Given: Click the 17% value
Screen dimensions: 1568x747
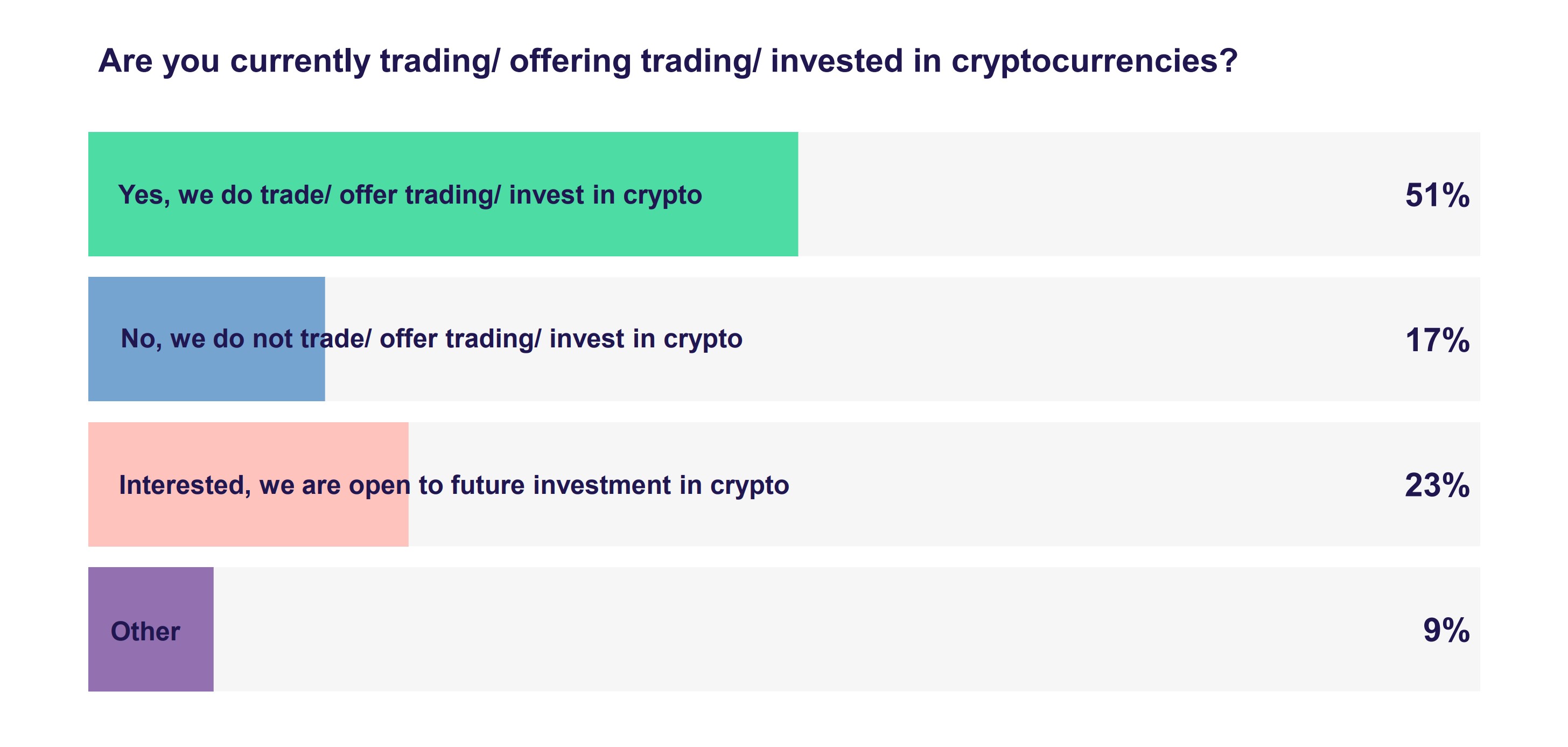Looking at the screenshot, I should (1437, 340).
